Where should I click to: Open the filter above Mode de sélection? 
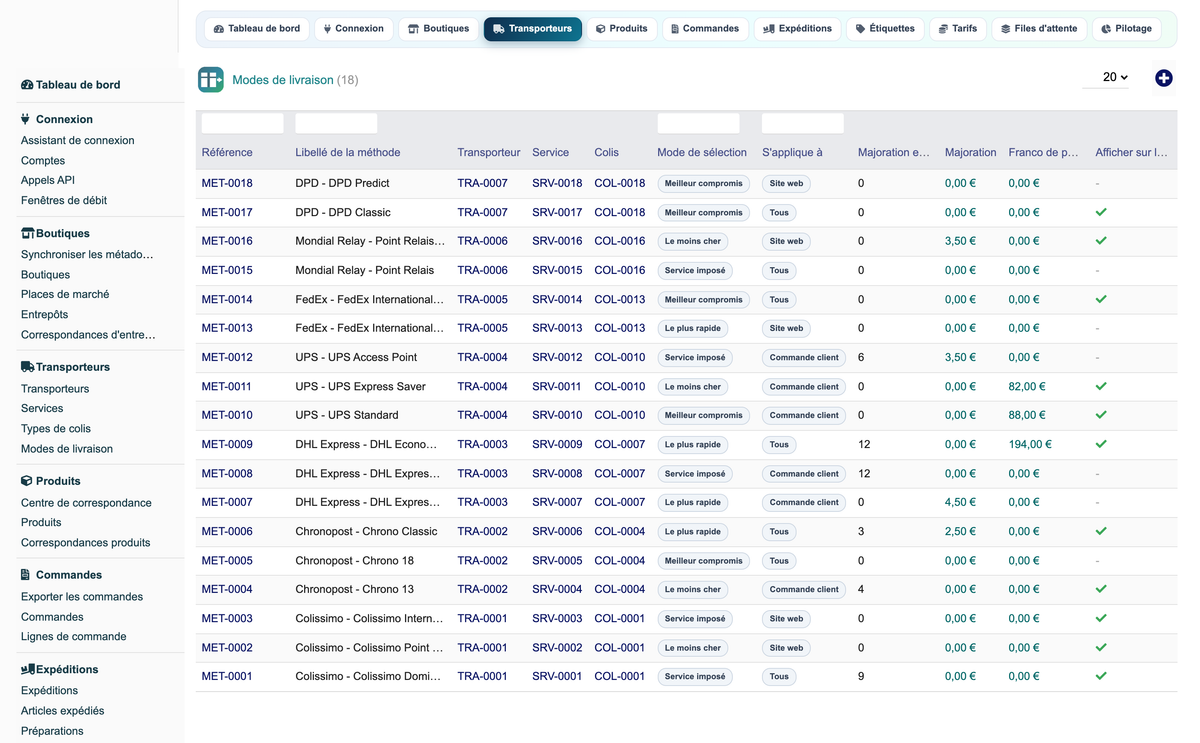698,123
